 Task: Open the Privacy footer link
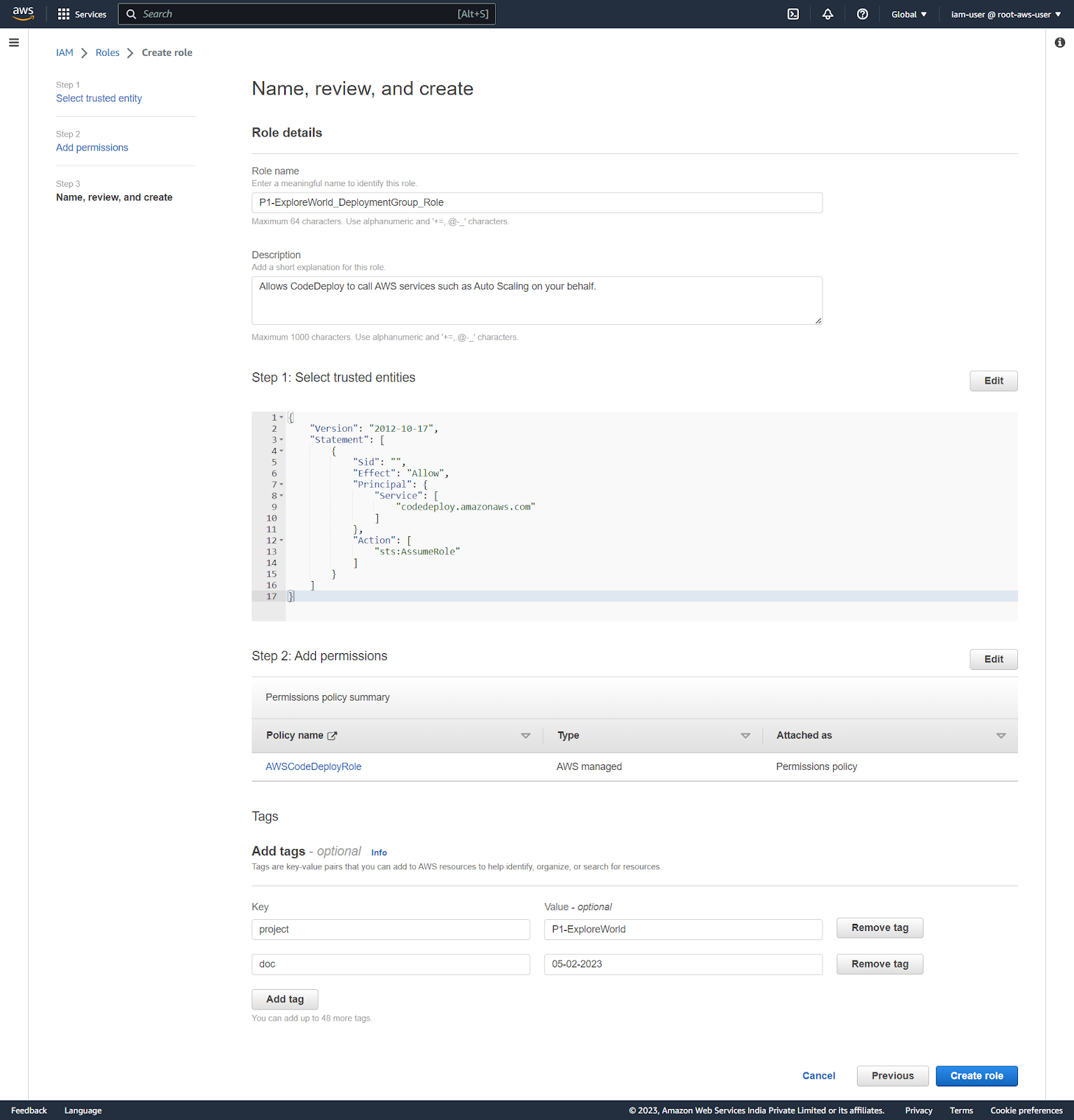coord(919,1111)
